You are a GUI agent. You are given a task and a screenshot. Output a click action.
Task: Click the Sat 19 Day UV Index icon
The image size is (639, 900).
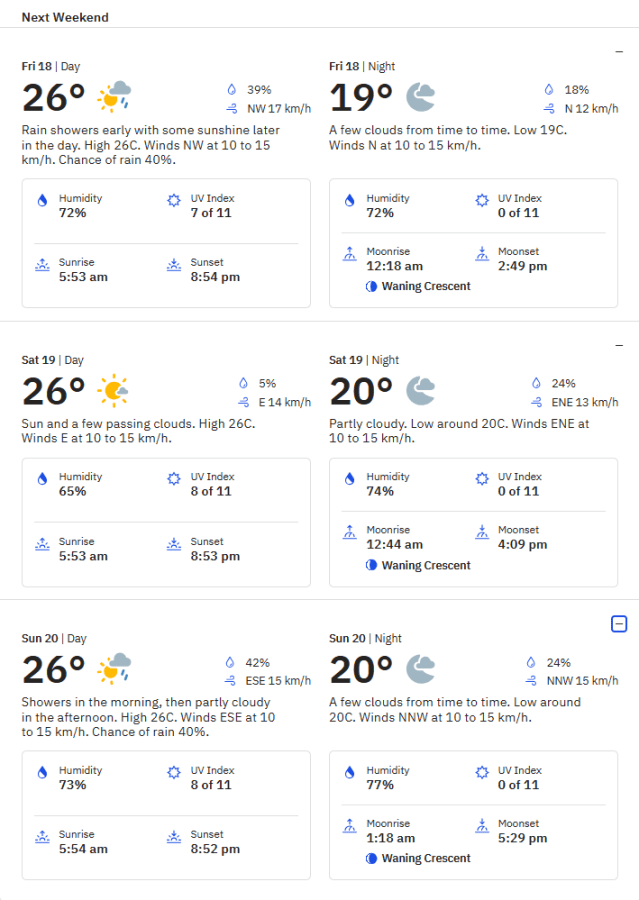[x=174, y=479]
